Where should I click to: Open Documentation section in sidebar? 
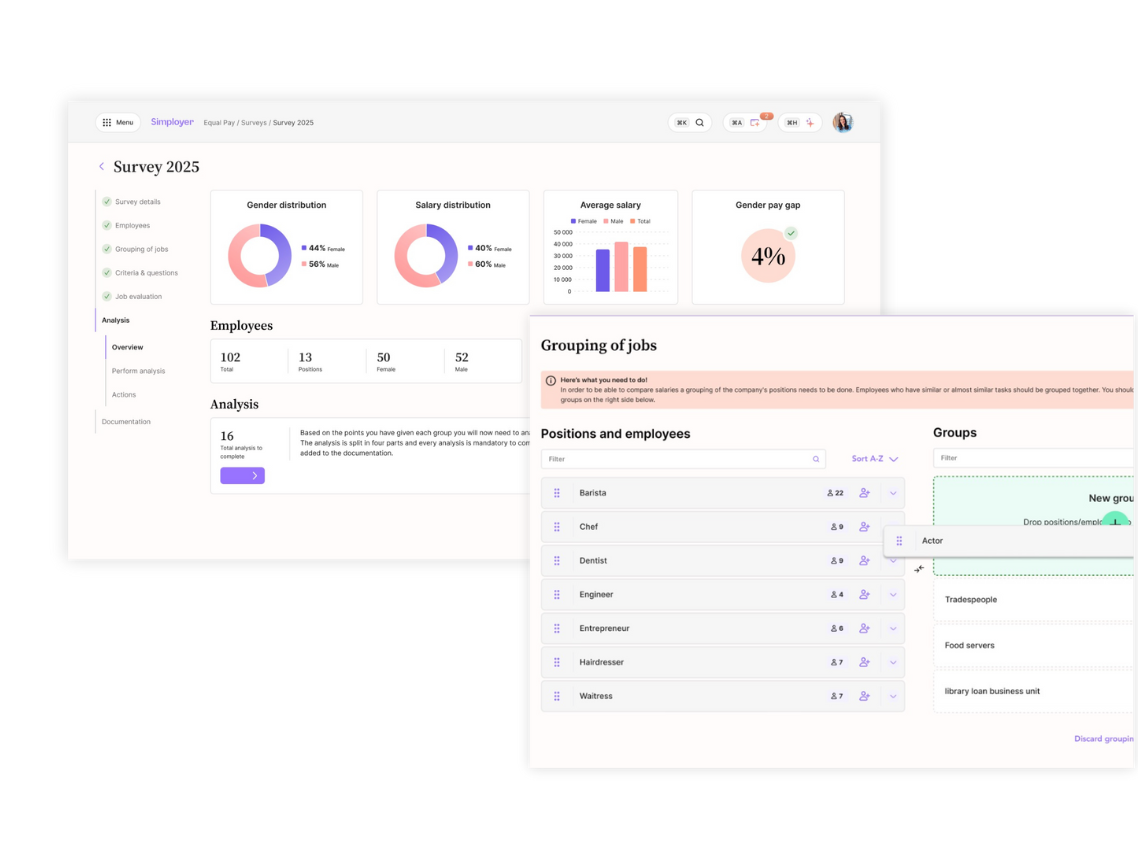point(126,422)
